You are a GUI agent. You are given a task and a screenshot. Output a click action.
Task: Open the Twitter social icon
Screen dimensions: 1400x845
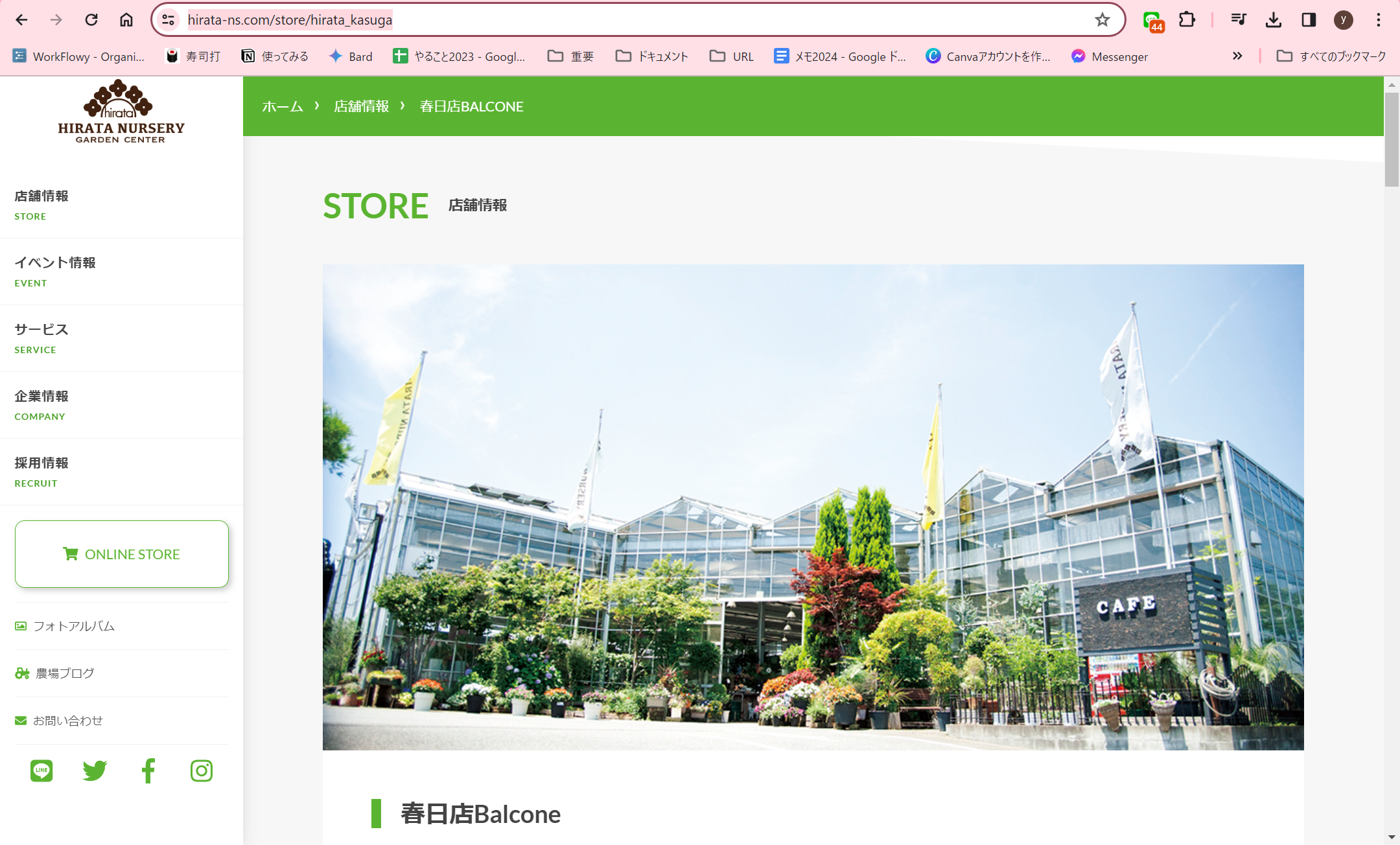click(x=95, y=770)
